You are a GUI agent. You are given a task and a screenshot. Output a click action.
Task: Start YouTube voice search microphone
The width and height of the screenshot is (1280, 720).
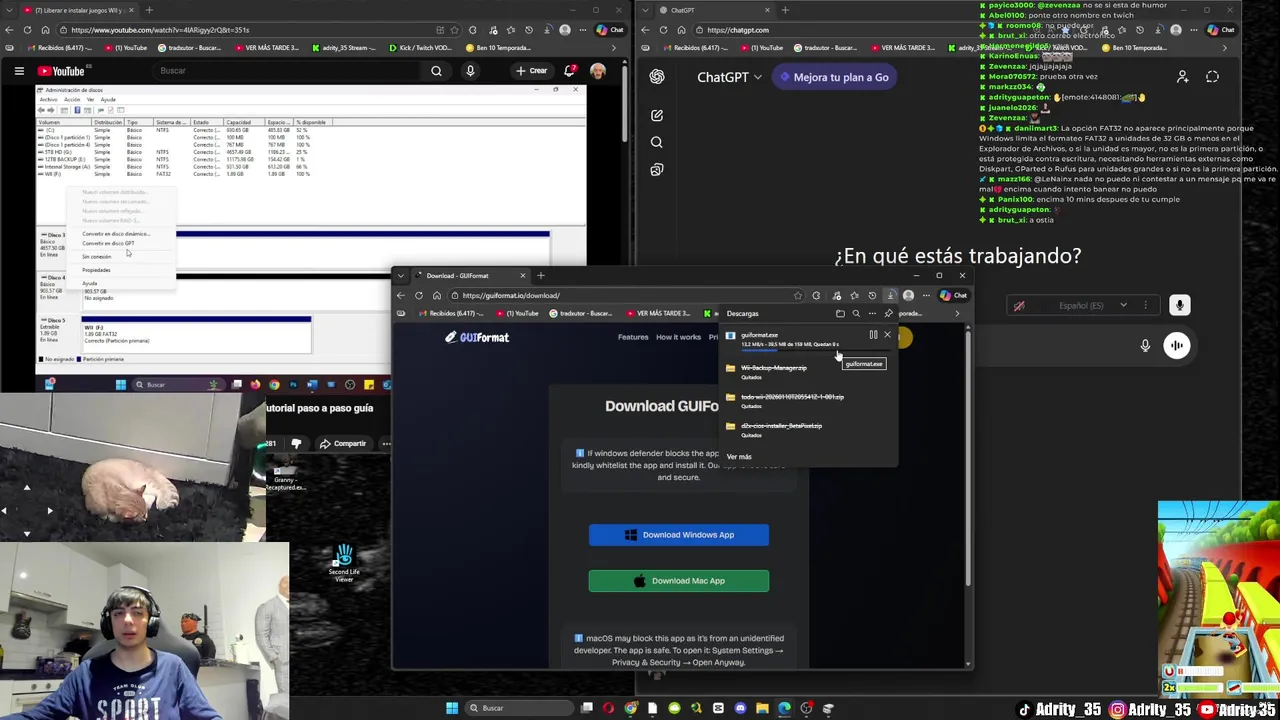(470, 71)
